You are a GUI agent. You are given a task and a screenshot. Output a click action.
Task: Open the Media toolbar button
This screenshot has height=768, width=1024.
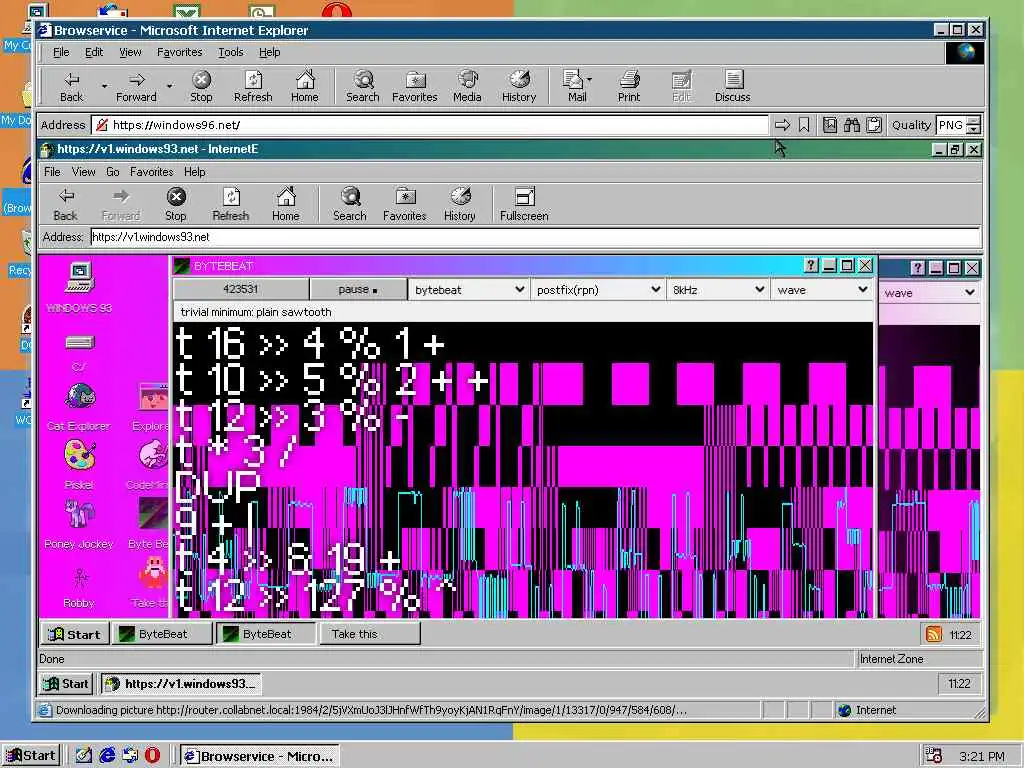coord(467,87)
